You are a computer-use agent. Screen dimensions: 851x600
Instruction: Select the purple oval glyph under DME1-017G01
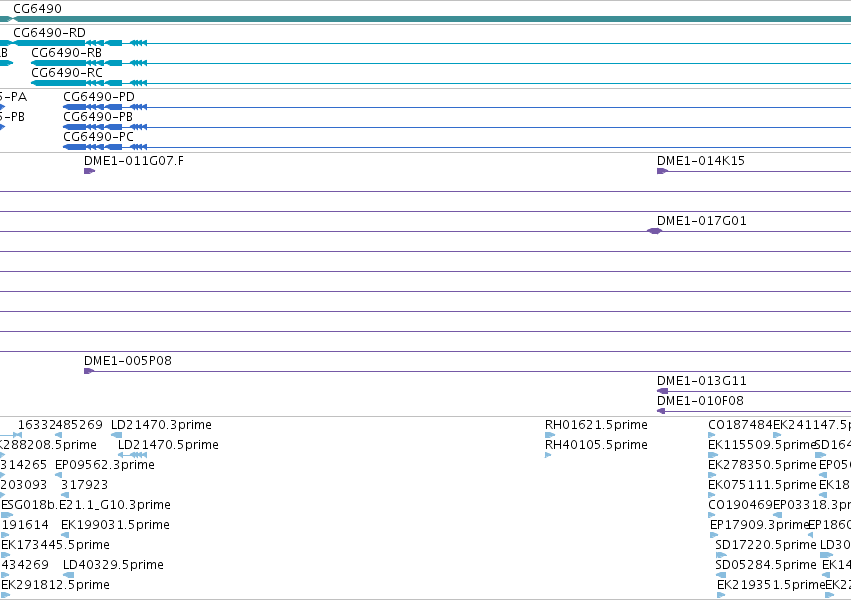click(655, 231)
